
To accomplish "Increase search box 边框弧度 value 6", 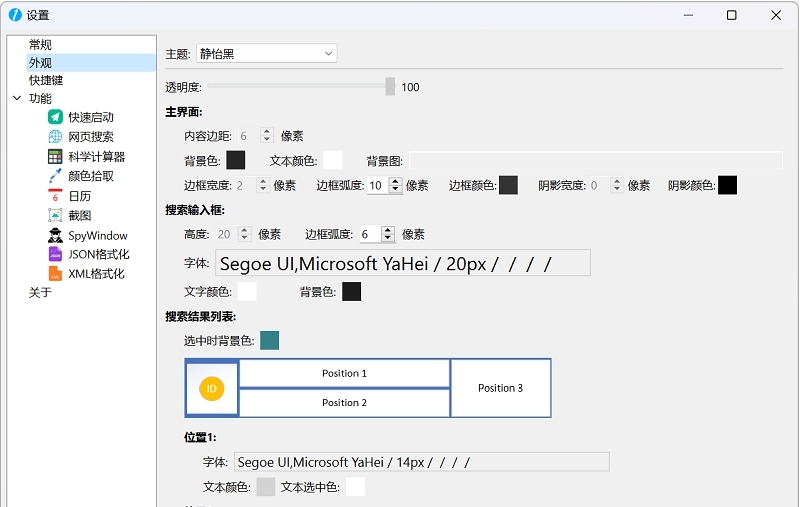I will (388, 230).
